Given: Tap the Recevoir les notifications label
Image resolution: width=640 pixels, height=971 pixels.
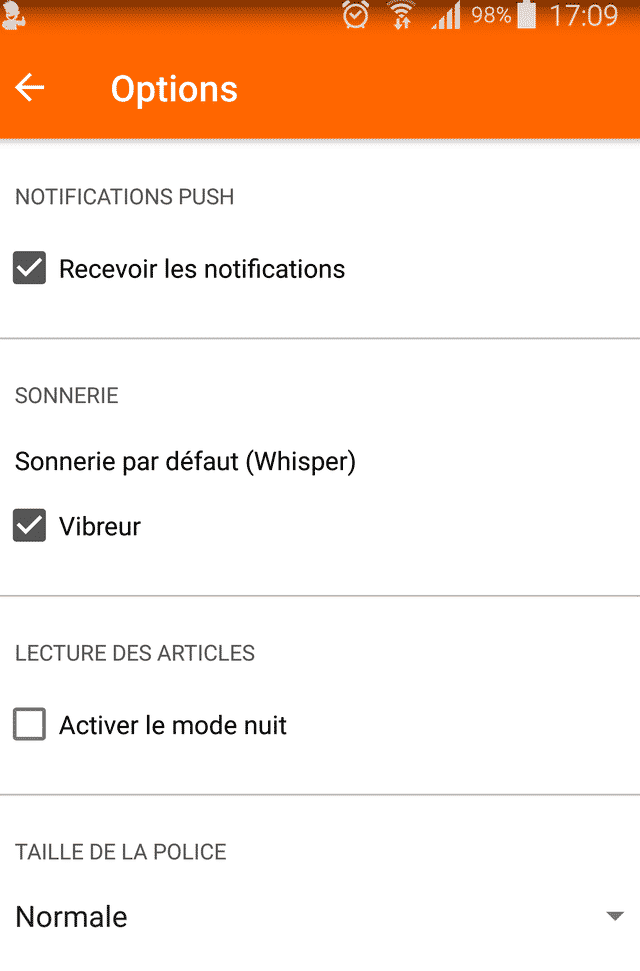Looking at the screenshot, I should (x=202, y=269).
